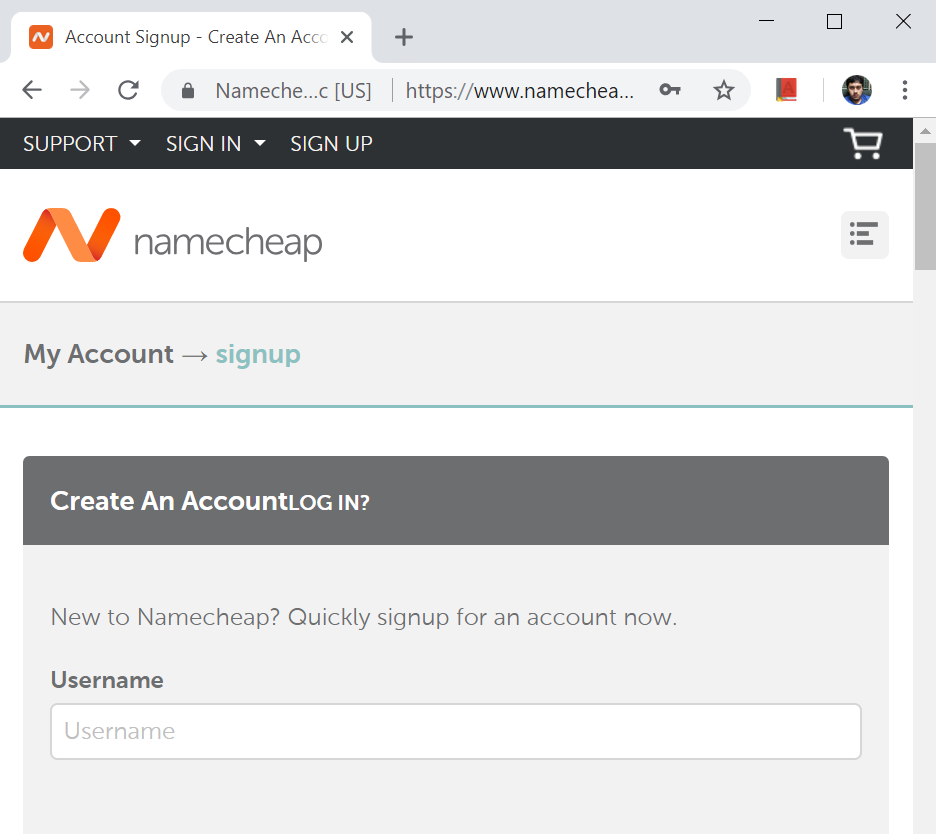The width and height of the screenshot is (936, 834).
Task: Open the Namecheap shopping cart icon
Action: 862,143
